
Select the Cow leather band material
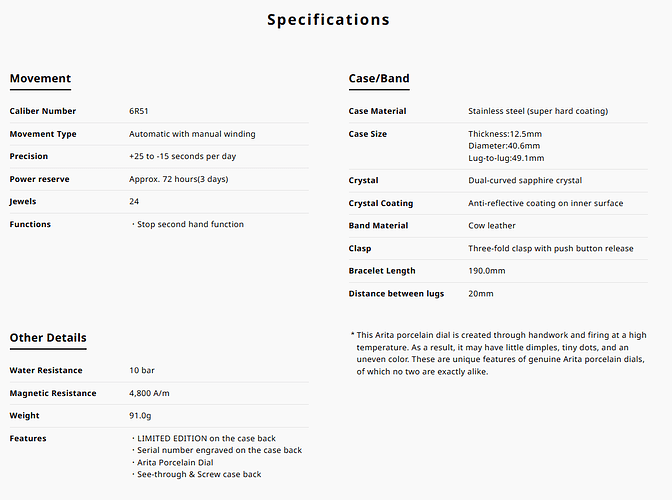tap(492, 226)
